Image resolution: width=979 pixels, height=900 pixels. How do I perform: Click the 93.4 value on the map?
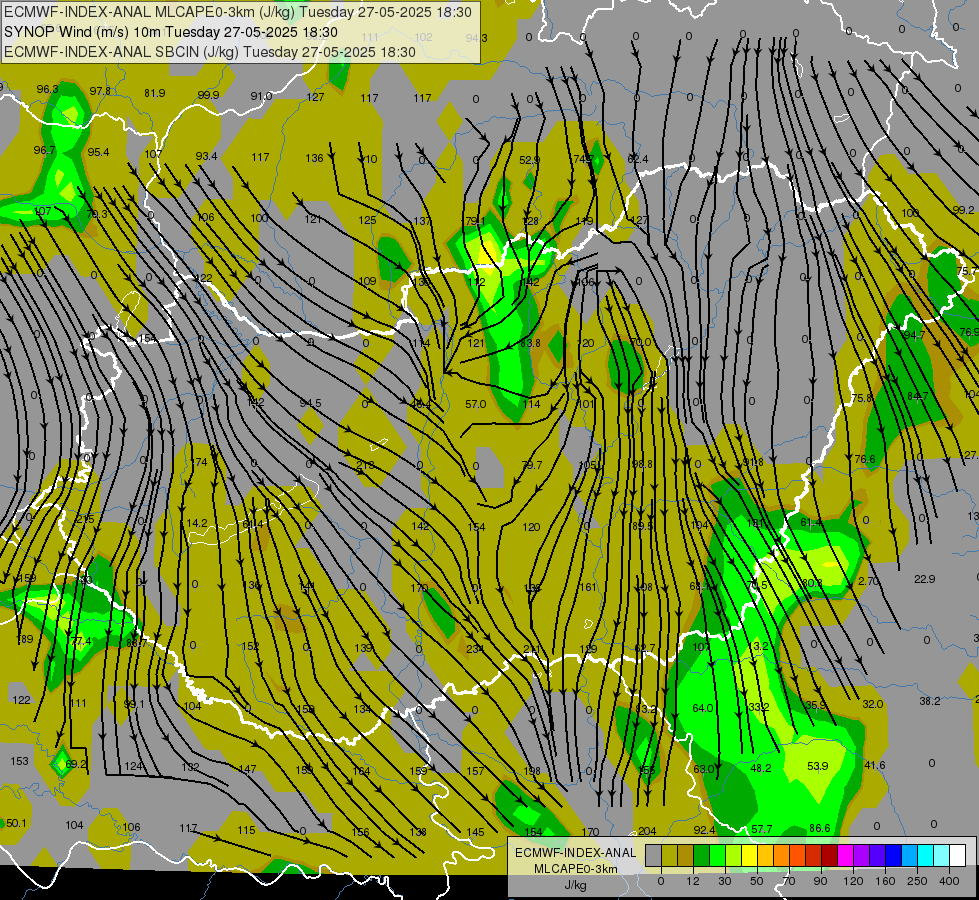[207, 156]
